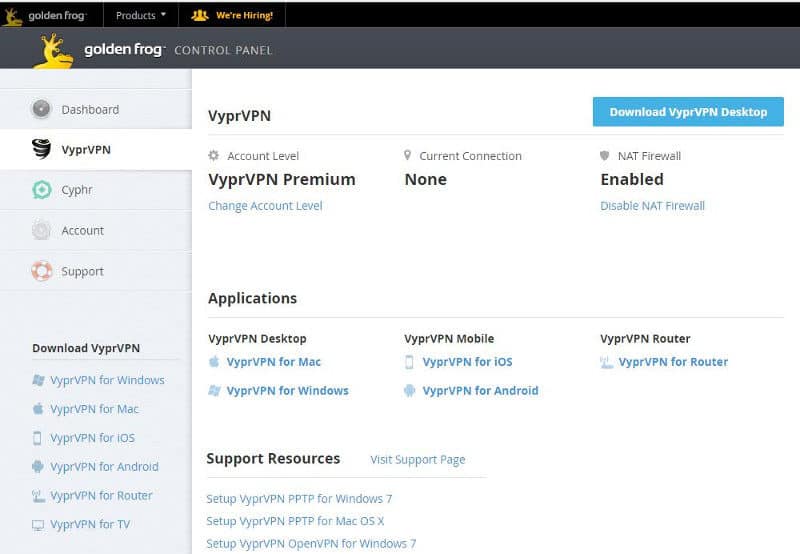Open VyprVPN for Mac in Applications
Image resolution: width=800 pixels, height=554 pixels.
point(274,362)
